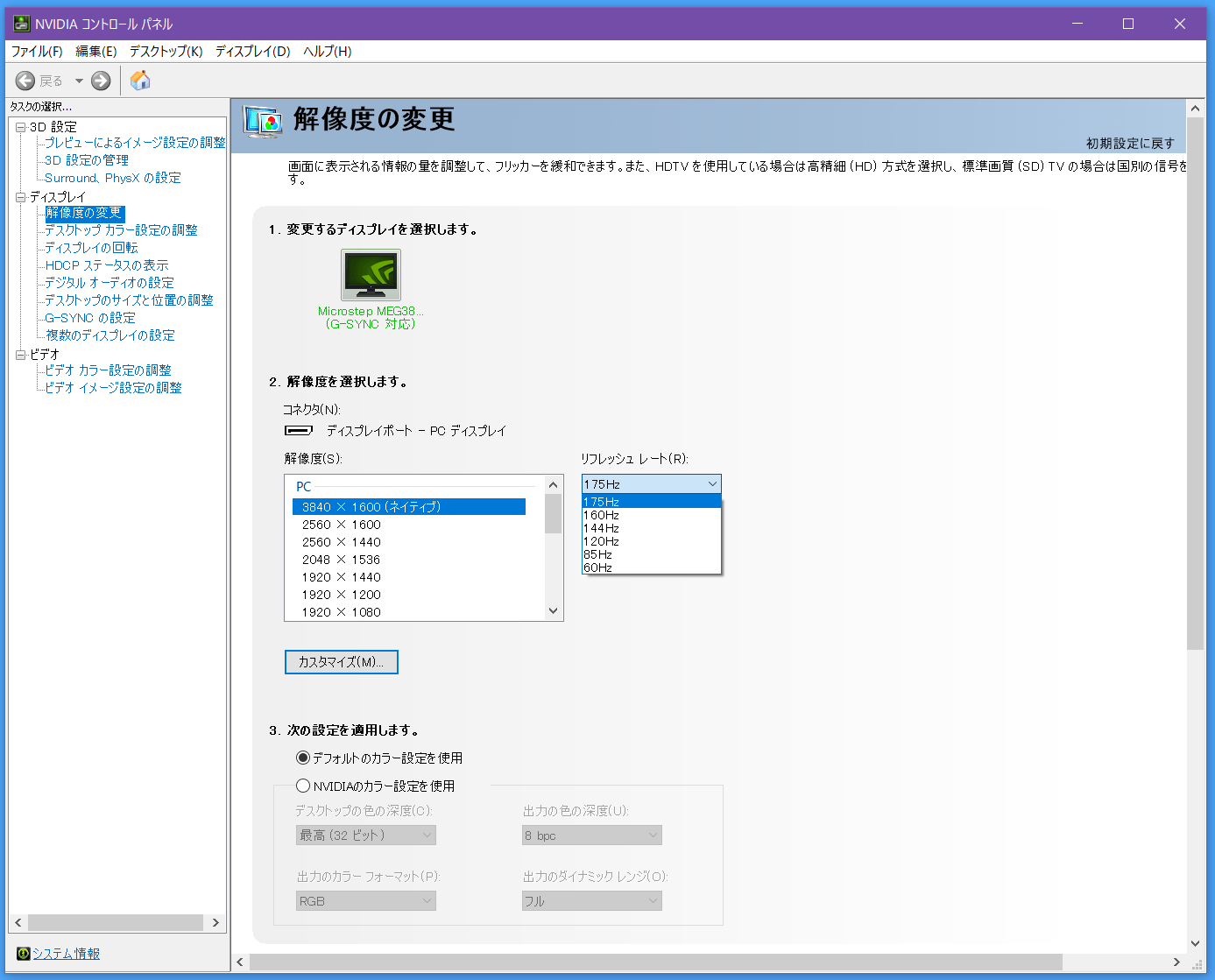
Task: Choose 120Hz refresh rate option
Action: [652, 541]
